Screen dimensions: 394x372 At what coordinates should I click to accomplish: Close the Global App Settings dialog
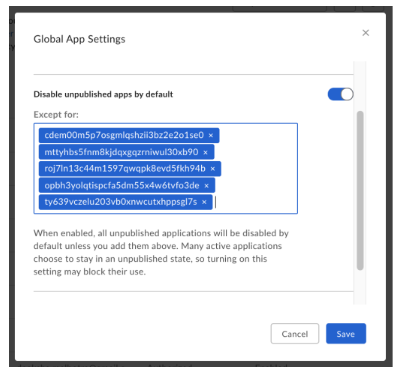[366, 33]
